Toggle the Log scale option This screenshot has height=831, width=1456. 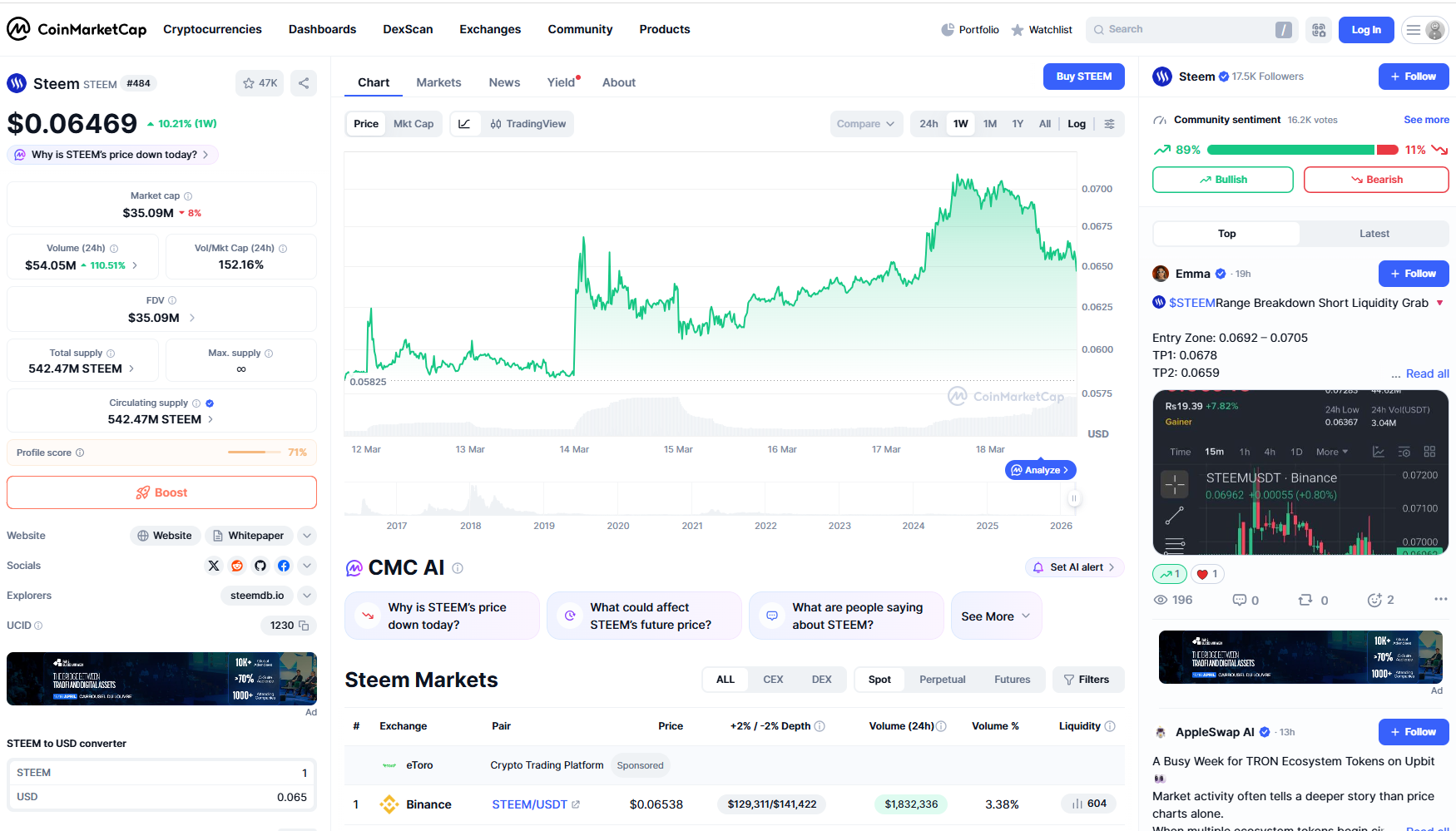pos(1077,124)
